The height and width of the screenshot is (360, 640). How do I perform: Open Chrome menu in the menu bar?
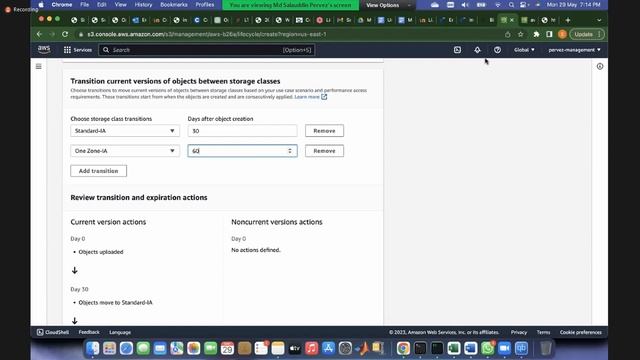click(62, 5)
